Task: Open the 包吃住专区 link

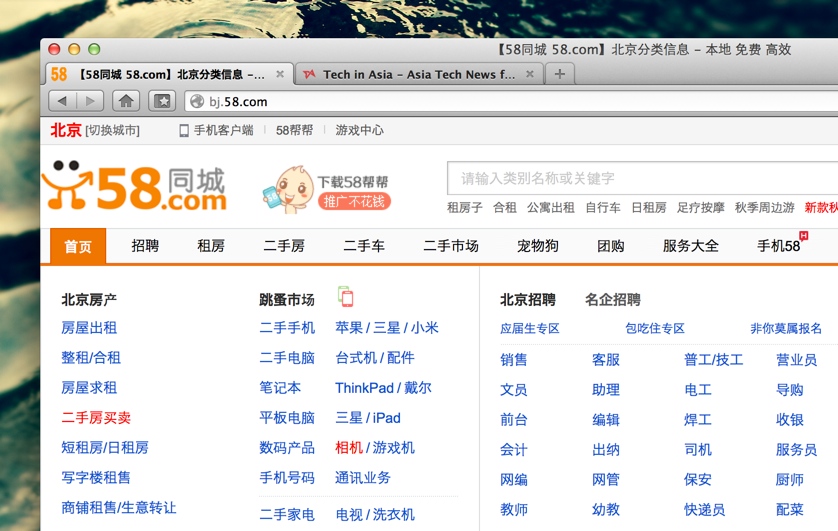Action: [655, 329]
